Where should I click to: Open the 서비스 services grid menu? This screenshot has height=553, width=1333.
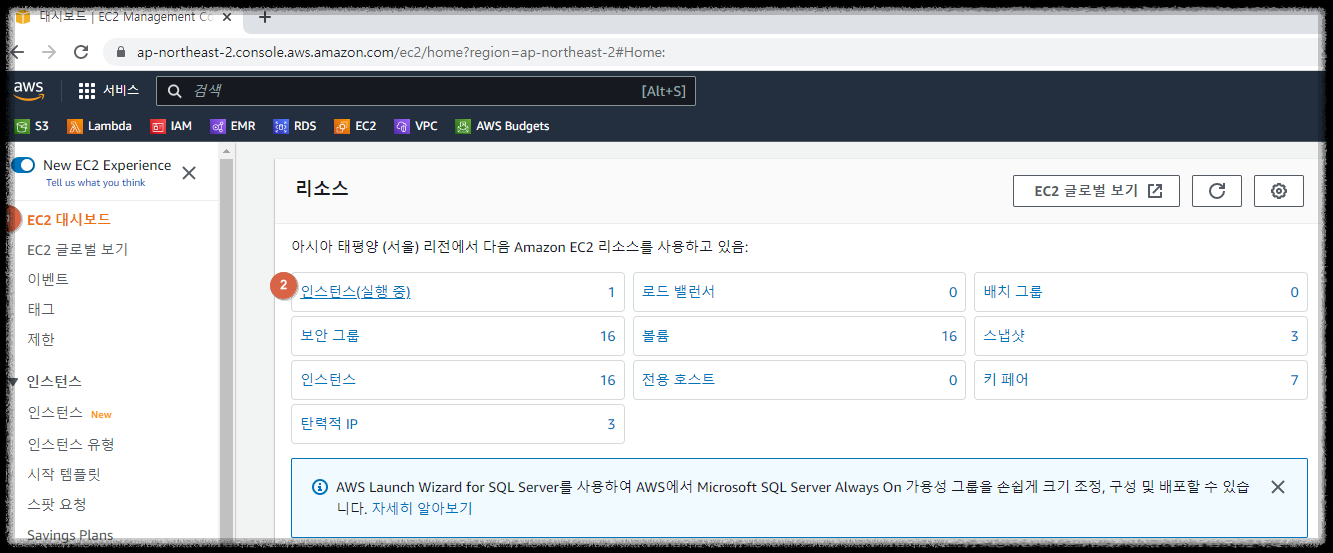109,91
